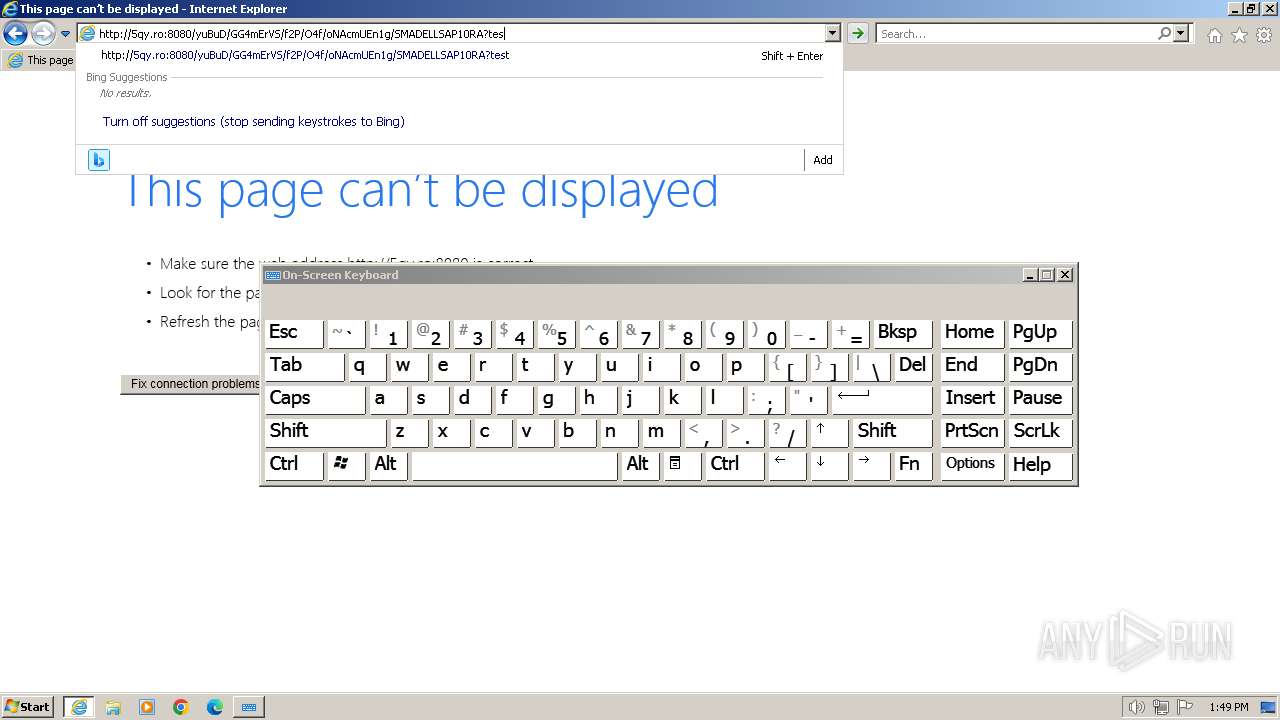Click the Windows logo key

346,465
